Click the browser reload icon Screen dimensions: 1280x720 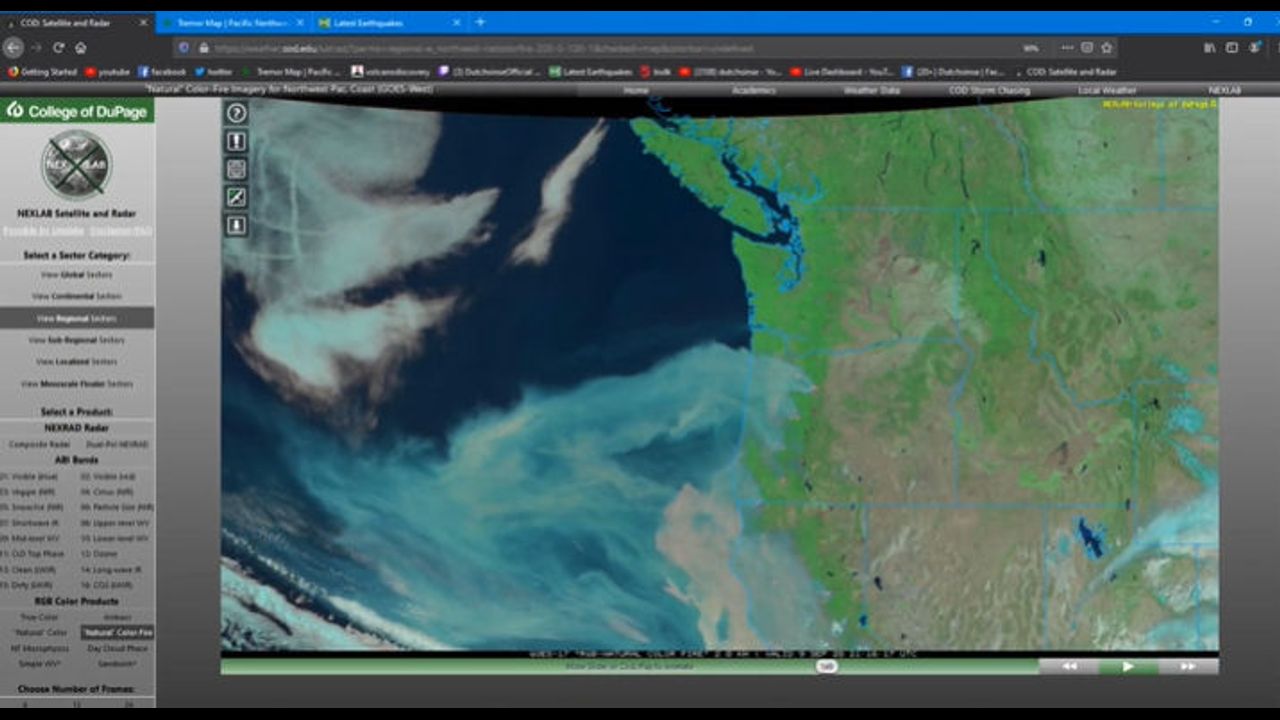pyautogui.click(x=59, y=47)
